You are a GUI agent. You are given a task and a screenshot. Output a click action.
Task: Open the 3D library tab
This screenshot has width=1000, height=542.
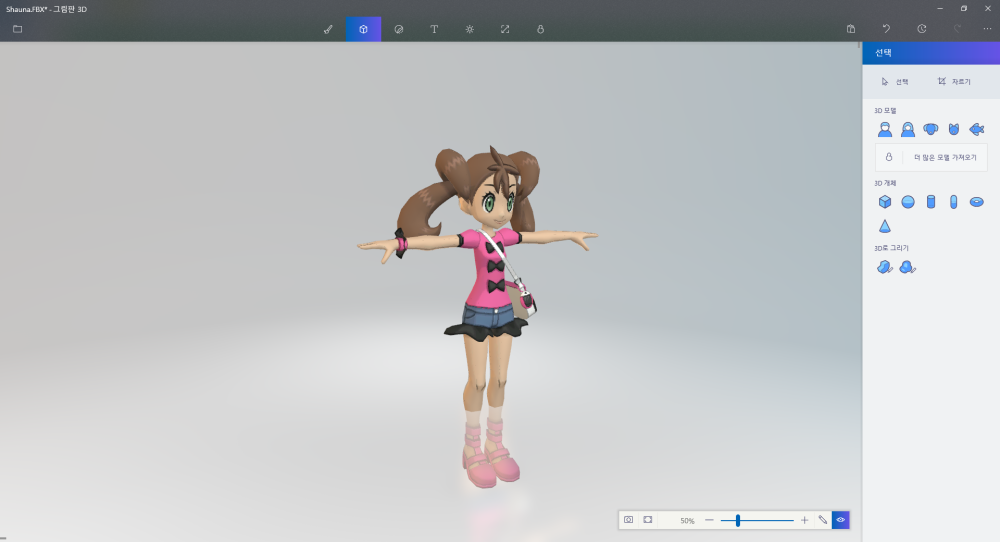[540, 29]
